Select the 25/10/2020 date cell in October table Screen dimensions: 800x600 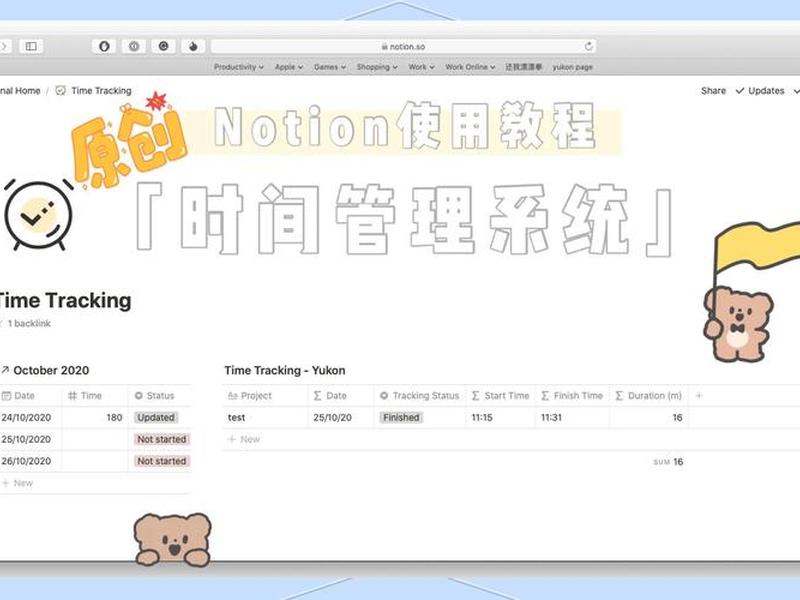31,439
